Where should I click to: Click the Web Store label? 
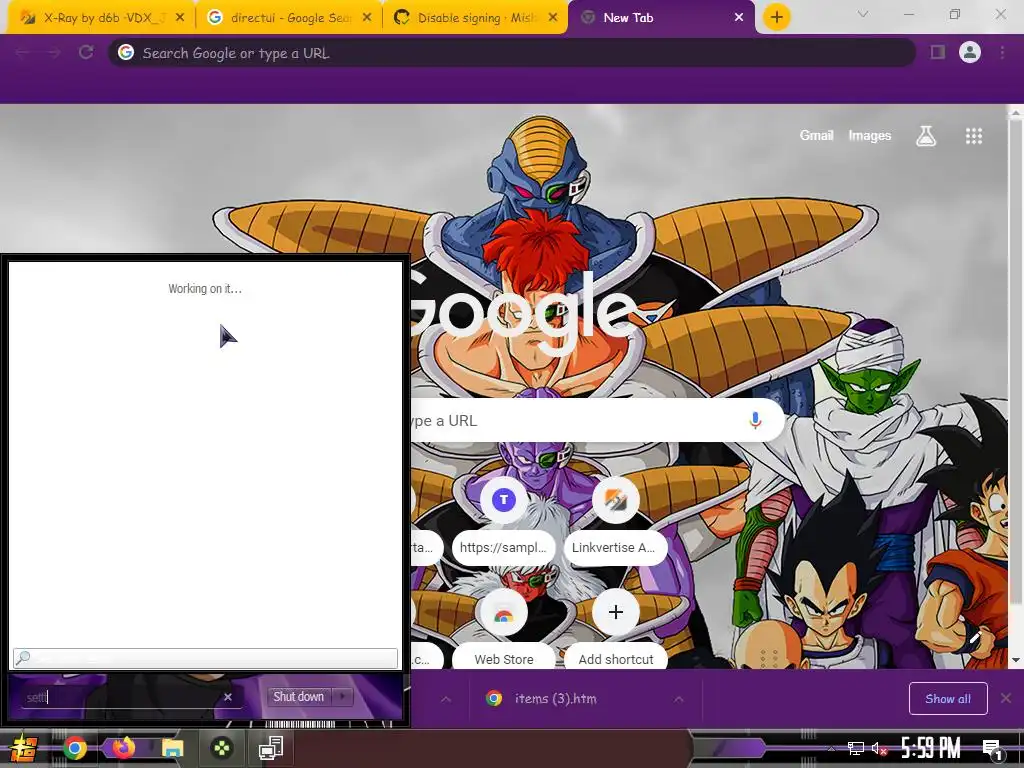pyautogui.click(x=504, y=659)
